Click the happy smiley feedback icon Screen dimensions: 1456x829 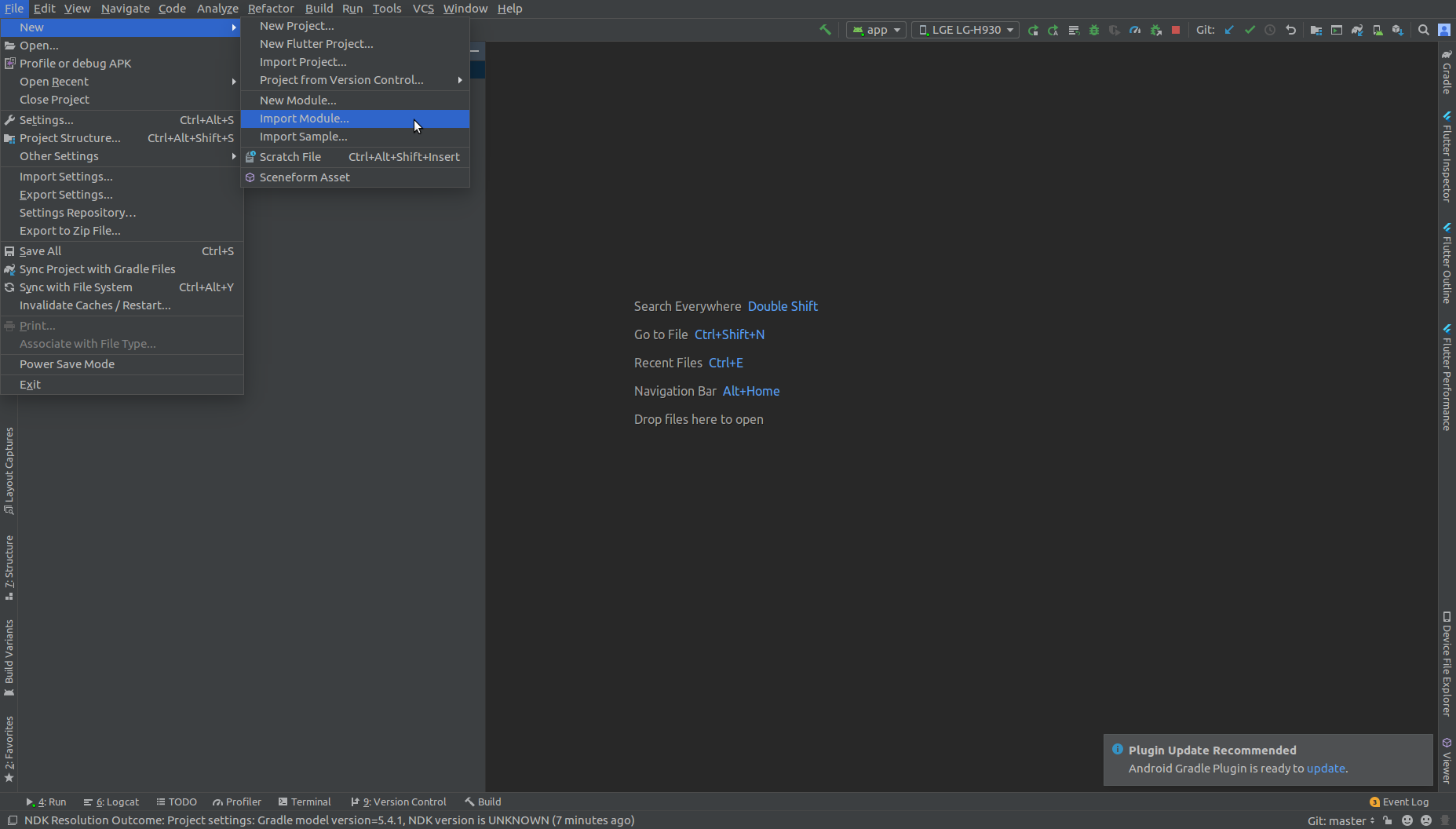pyautogui.click(x=1407, y=820)
